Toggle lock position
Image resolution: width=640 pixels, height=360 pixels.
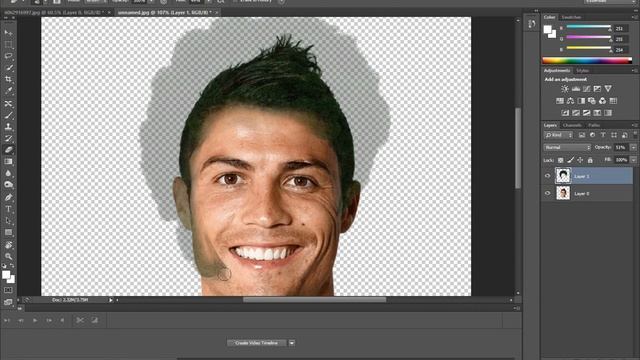point(580,160)
